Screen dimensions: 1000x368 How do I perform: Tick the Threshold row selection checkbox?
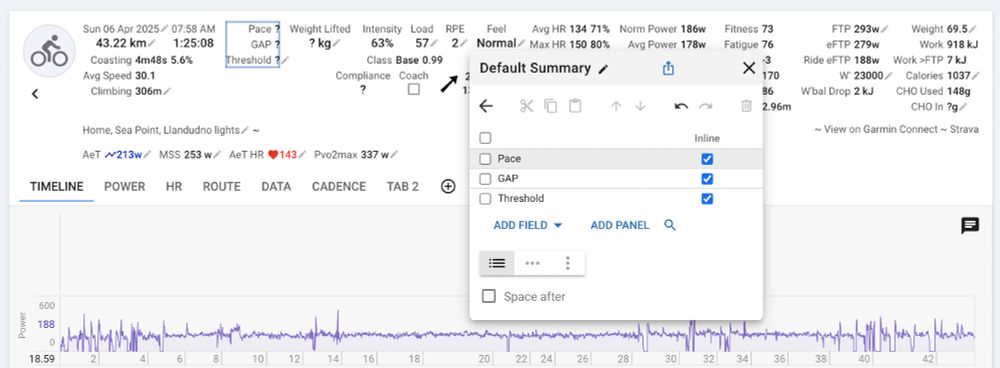485,199
